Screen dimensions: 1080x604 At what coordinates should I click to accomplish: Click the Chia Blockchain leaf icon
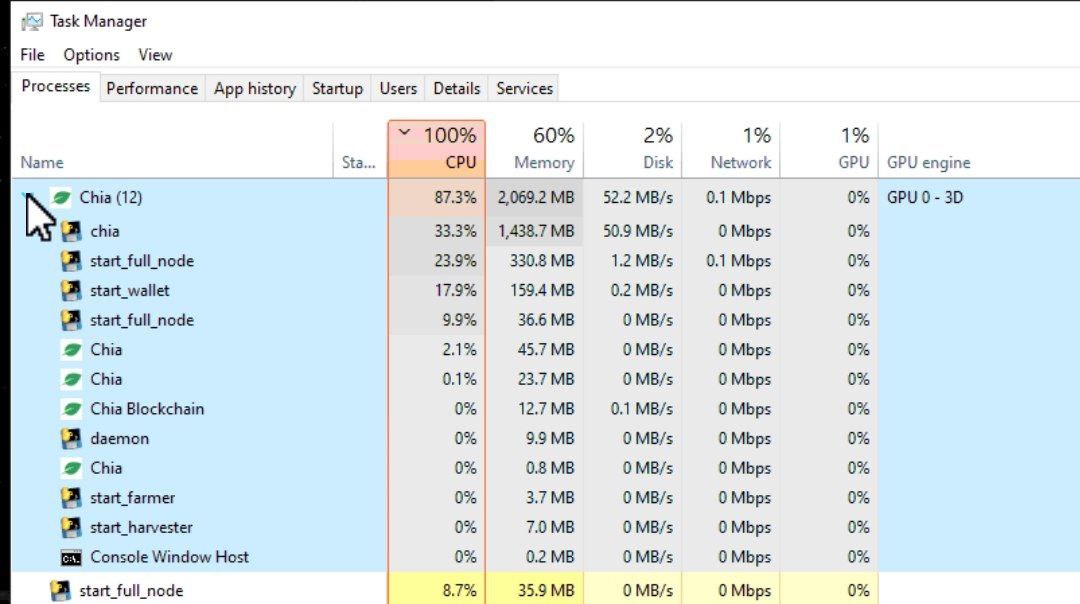coord(72,409)
